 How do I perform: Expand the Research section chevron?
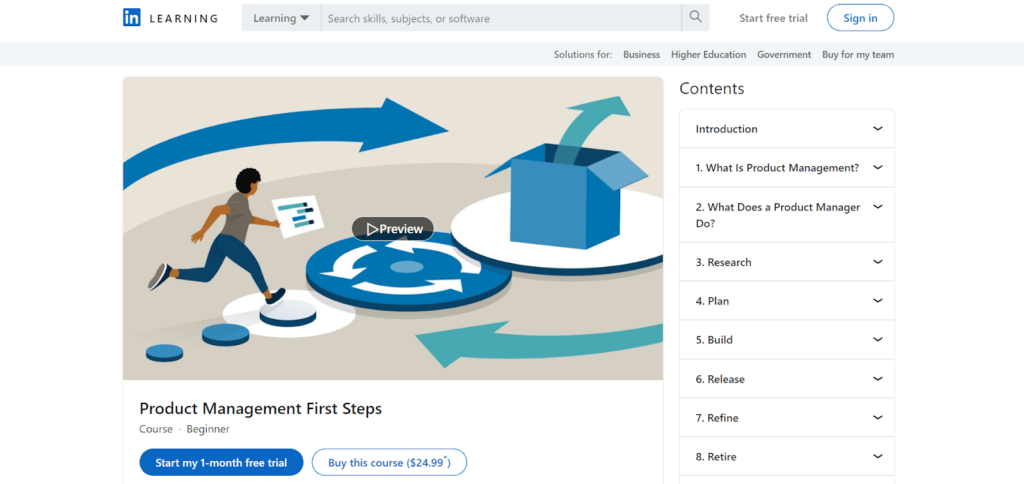[878, 262]
